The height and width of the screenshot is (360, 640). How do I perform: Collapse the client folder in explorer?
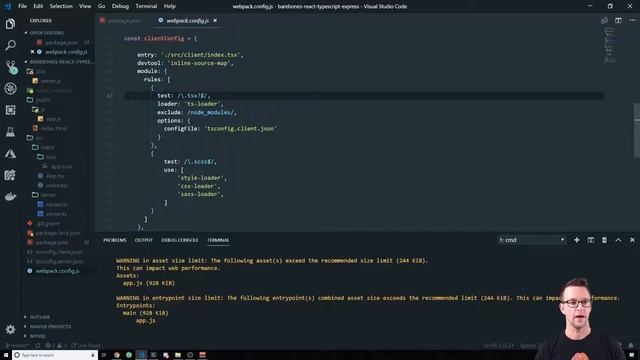point(47,147)
